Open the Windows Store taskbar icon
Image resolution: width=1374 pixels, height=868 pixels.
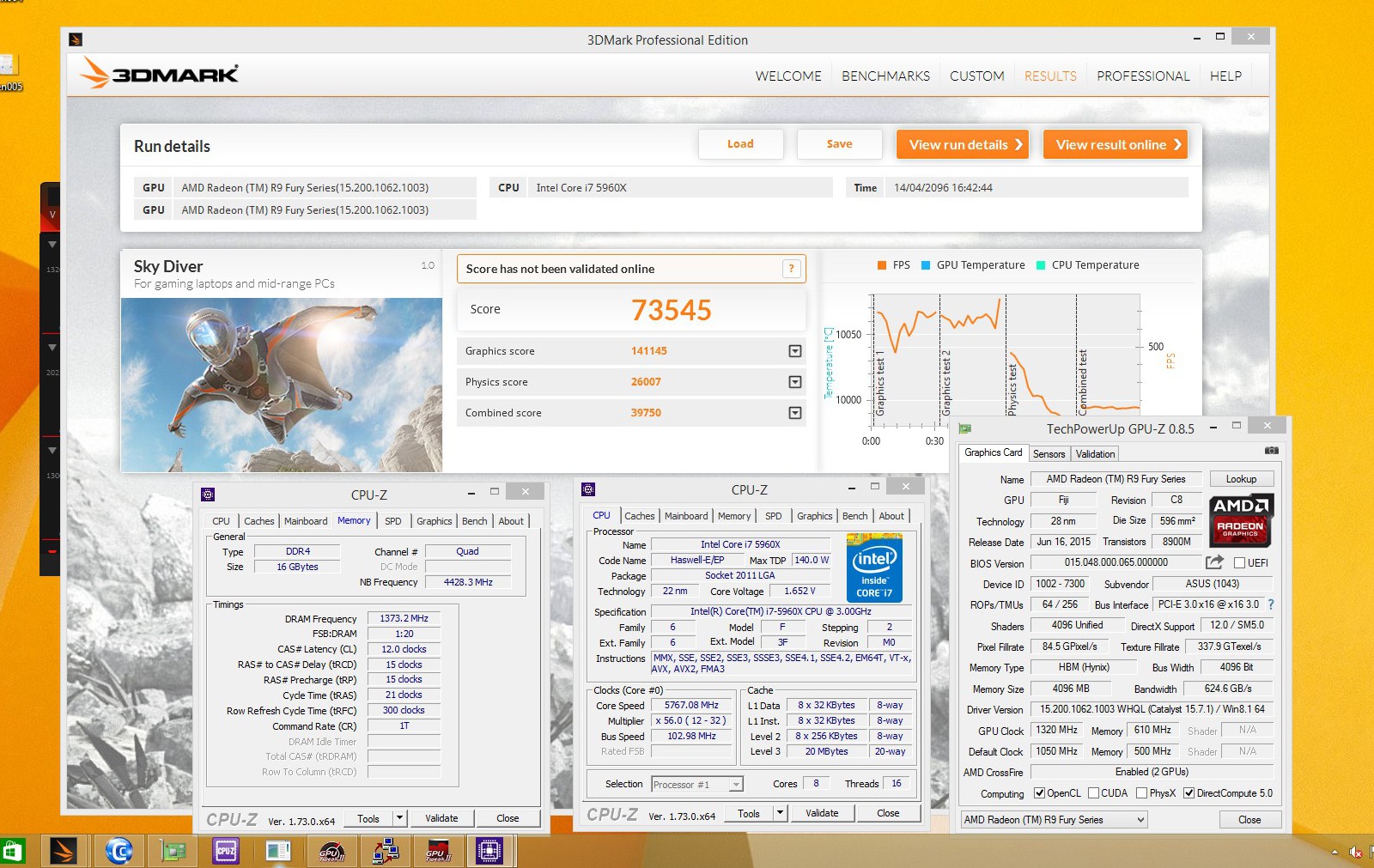click(x=13, y=852)
